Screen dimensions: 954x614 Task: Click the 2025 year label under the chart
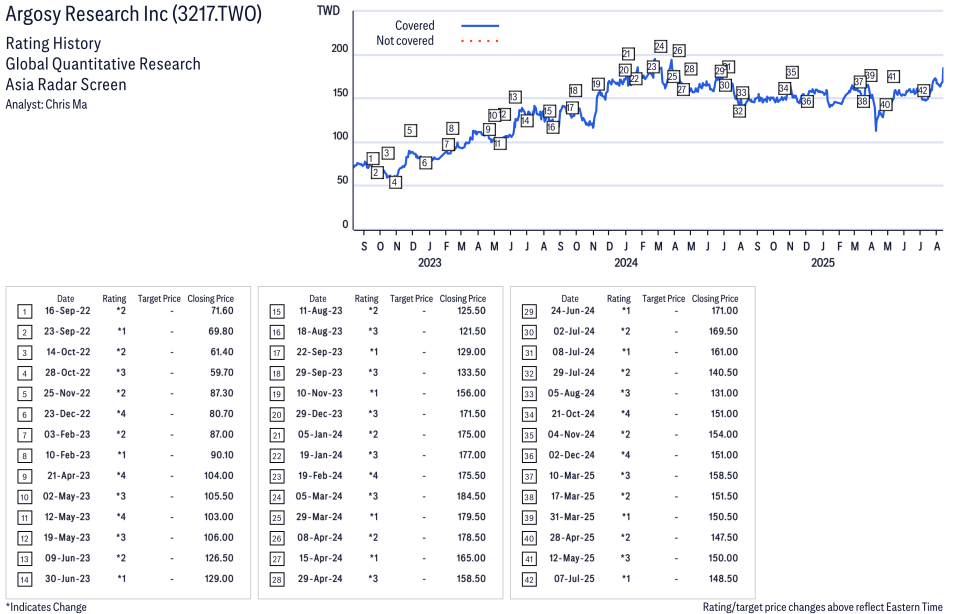tap(823, 262)
